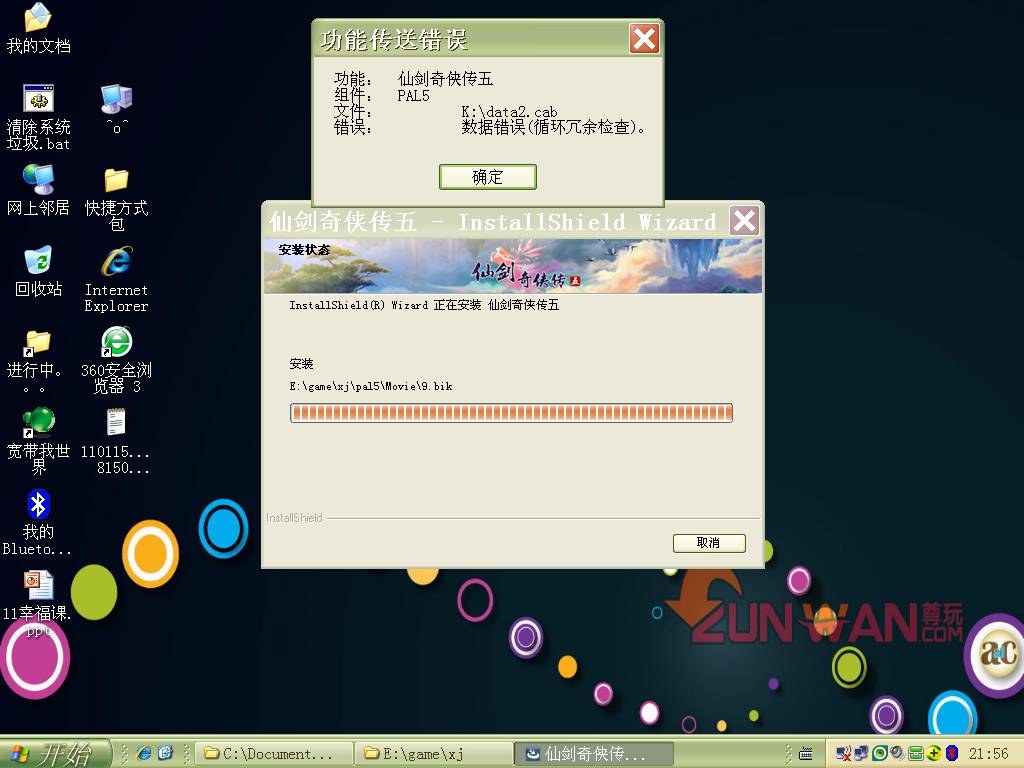Open the 开始 start menu
1024x768 pixels.
54,754
